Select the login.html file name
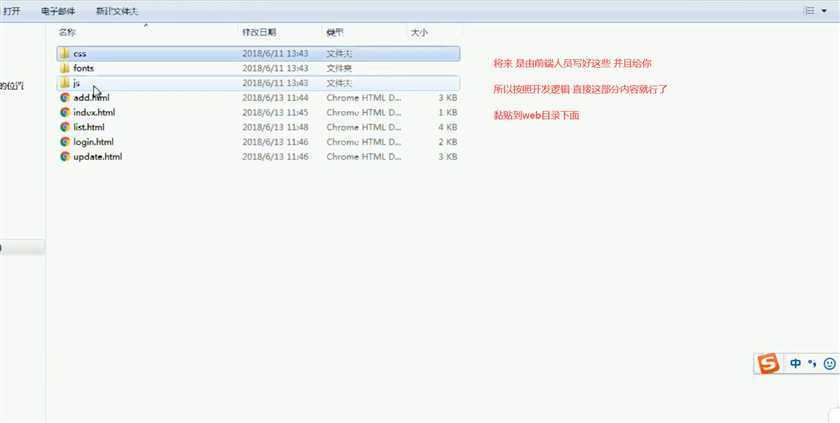 pos(93,142)
